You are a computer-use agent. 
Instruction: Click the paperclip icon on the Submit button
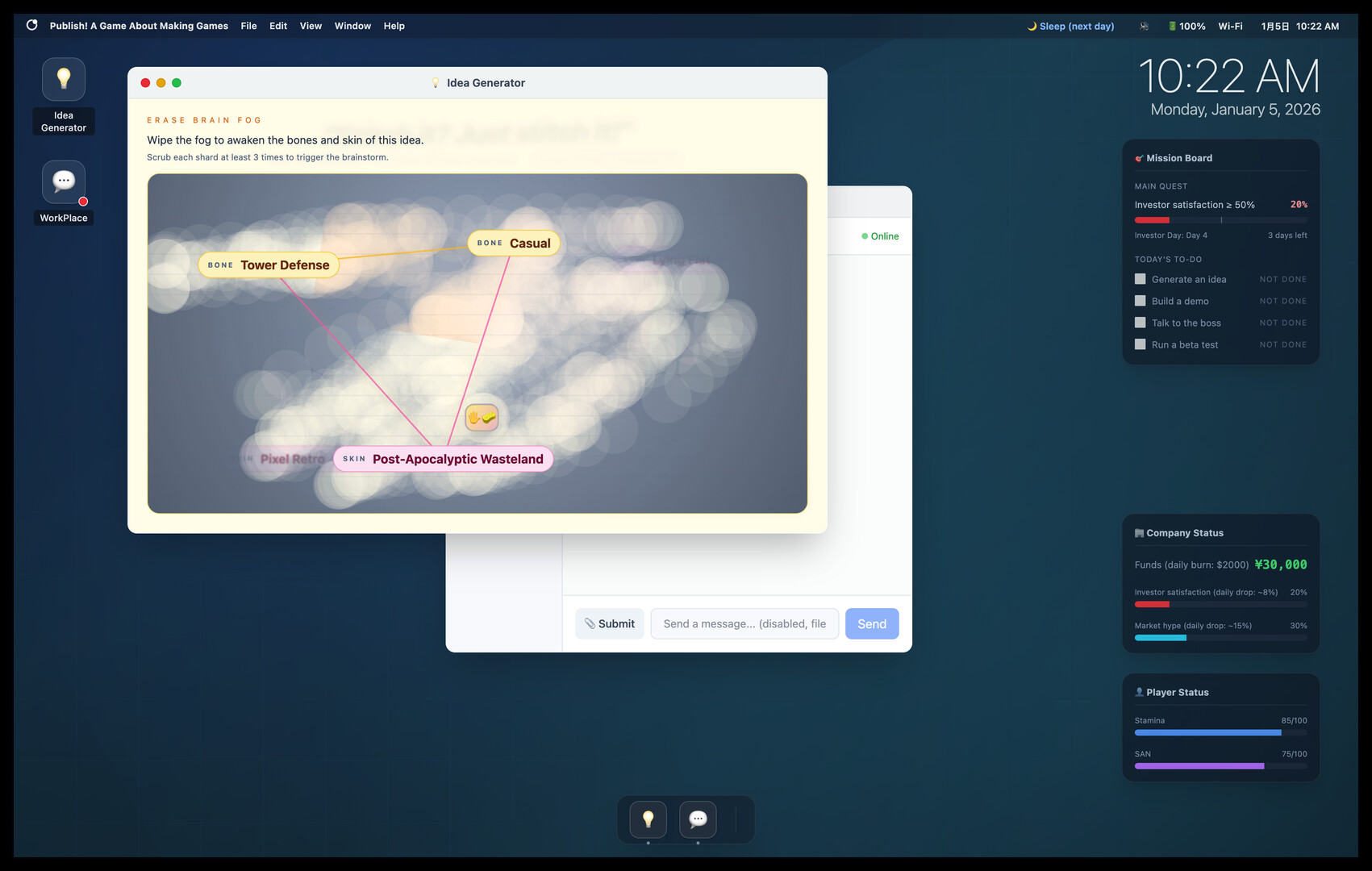click(590, 623)
